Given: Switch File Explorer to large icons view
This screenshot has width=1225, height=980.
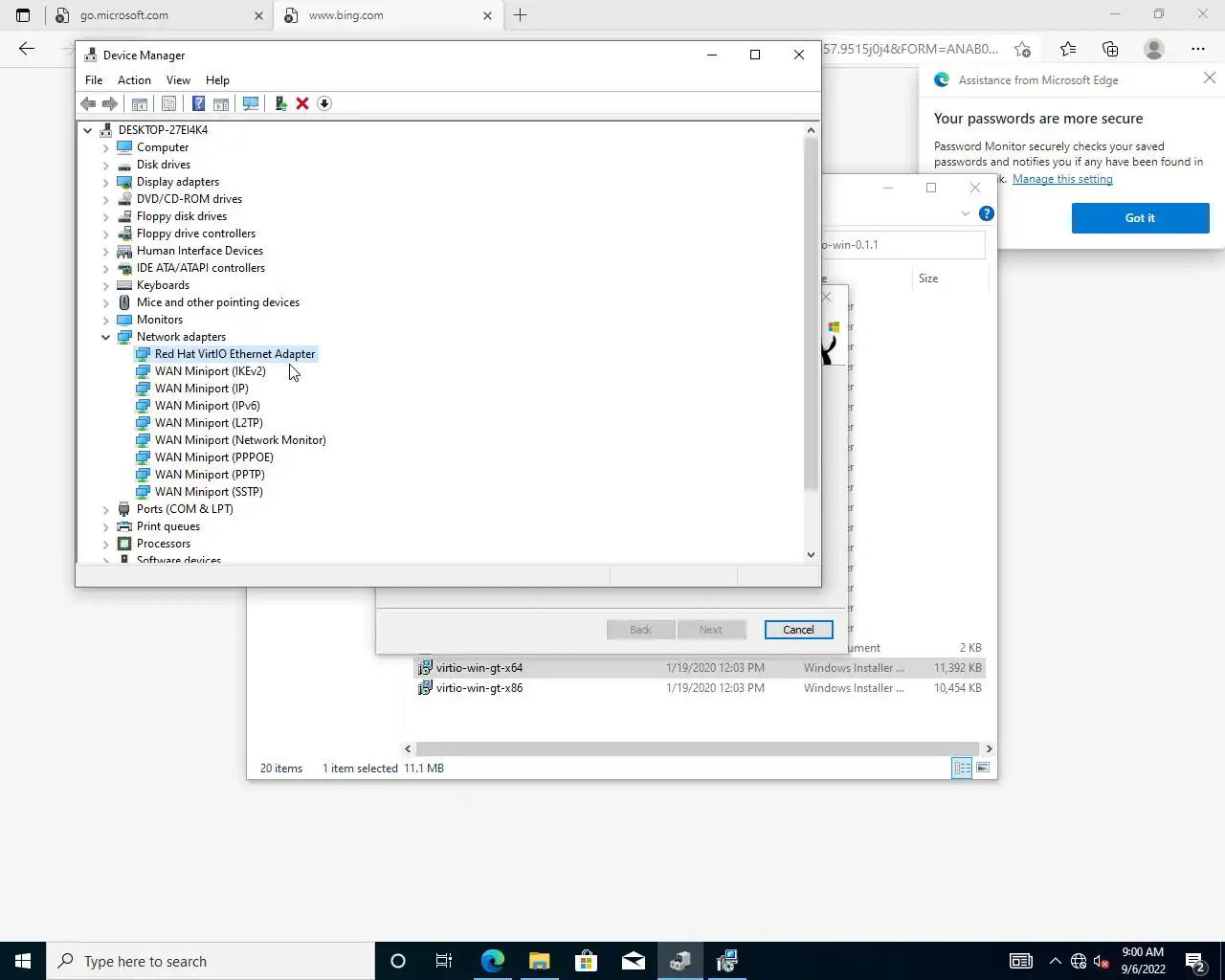Looking at the screenshot, I should pos(983,768).
